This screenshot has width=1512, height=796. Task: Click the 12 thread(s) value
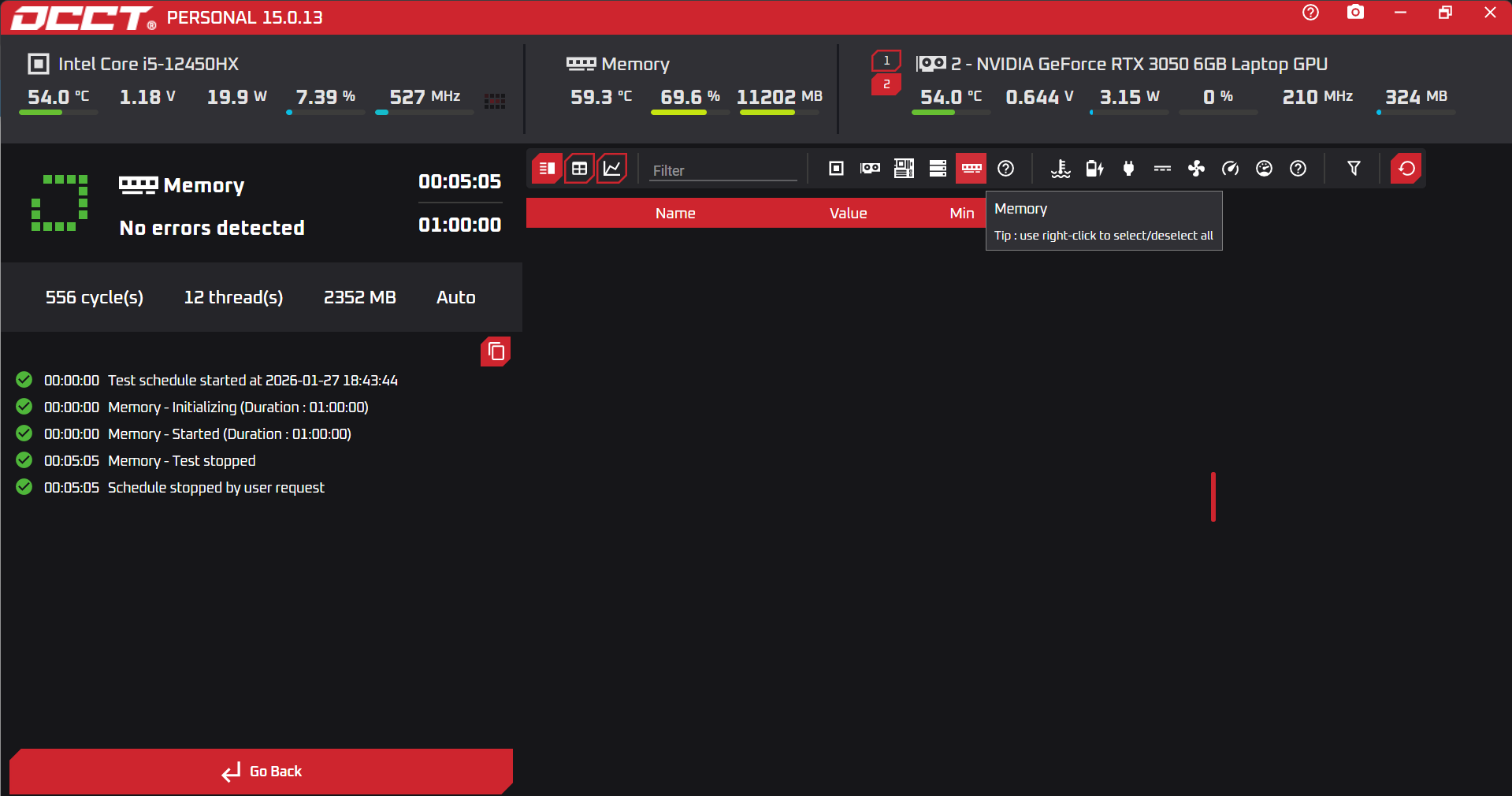tap(233, 297)
